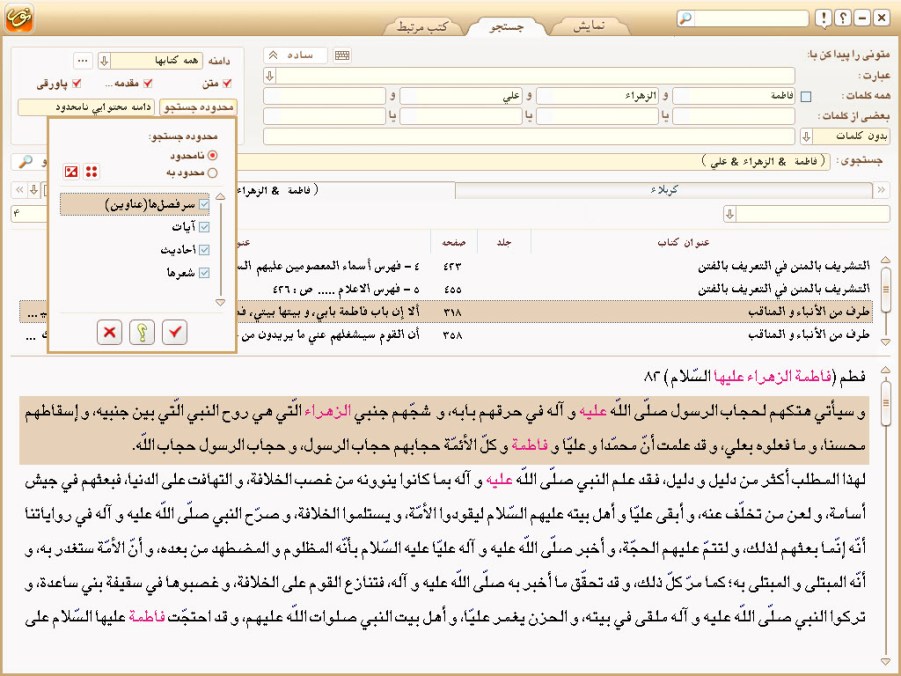The image size is (901, 676).
Task: Confirm the search-scope popup with the red check
Action: (x=175, y=332)
